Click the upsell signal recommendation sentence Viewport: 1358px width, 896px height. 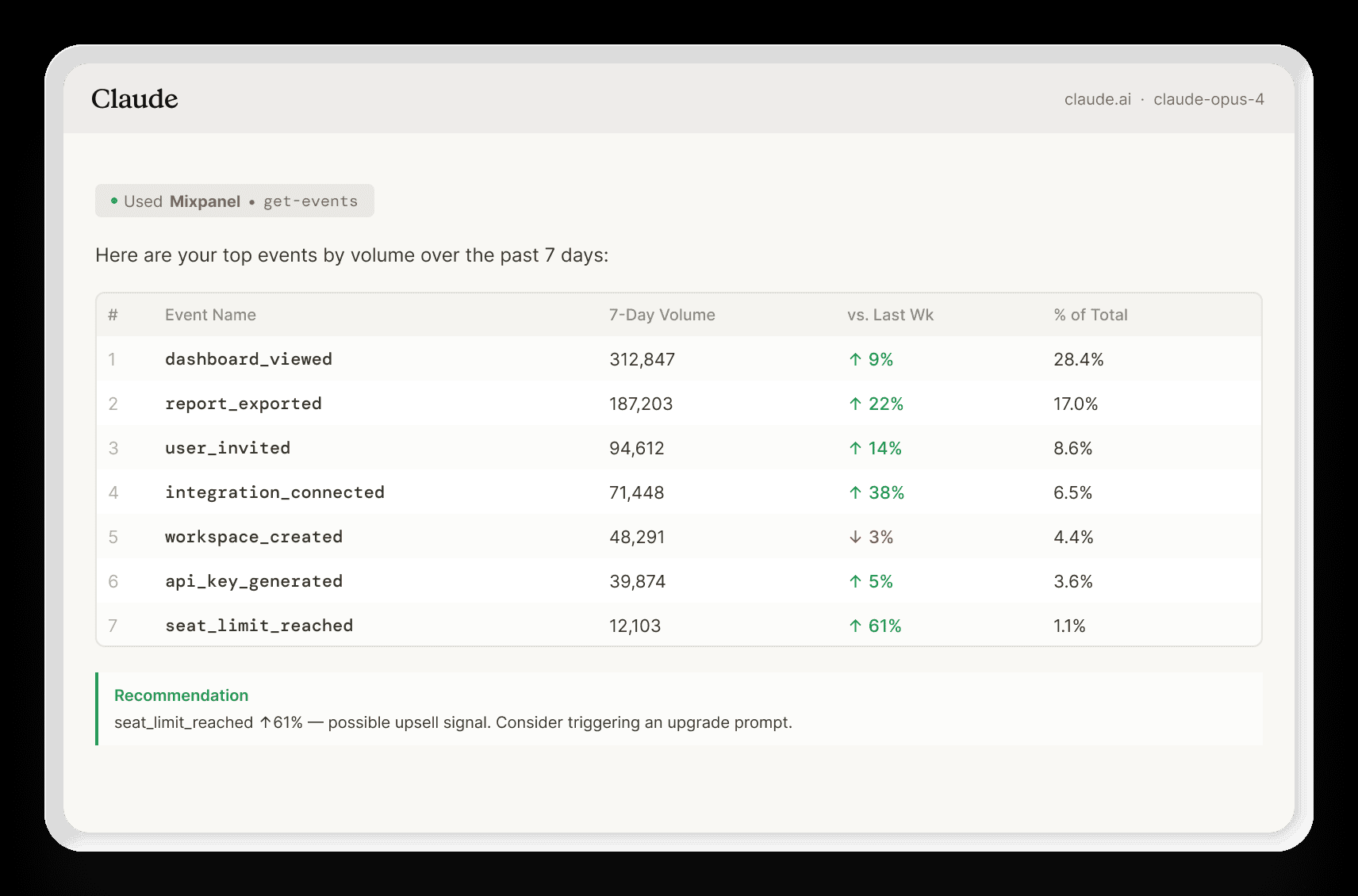[x=453, y=722]
